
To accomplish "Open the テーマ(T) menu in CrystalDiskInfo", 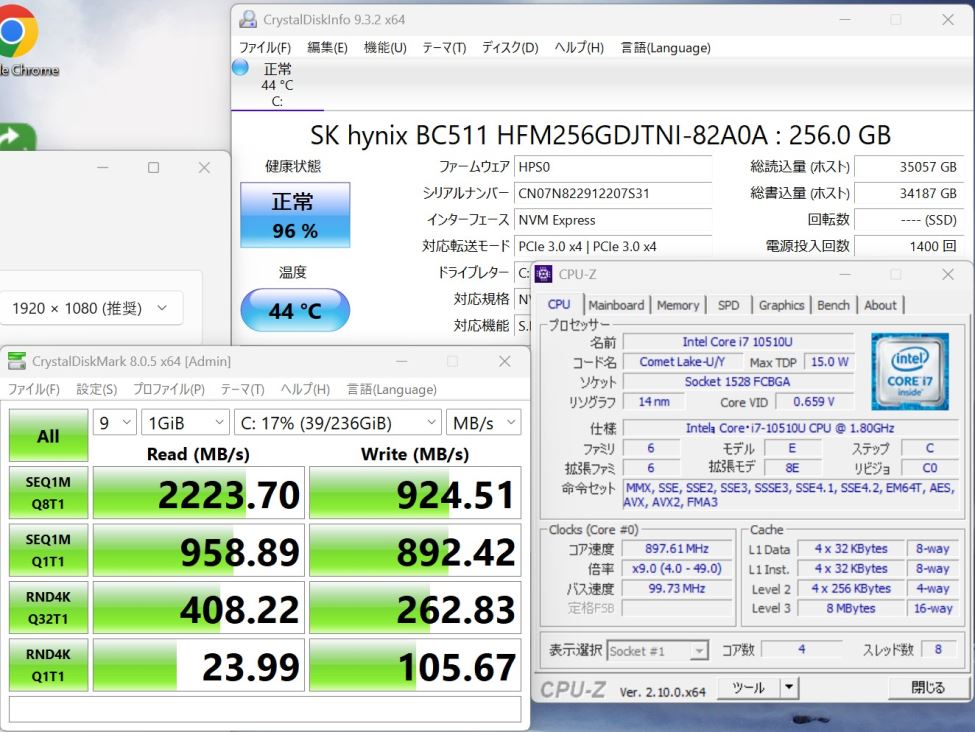I will 444,48.
